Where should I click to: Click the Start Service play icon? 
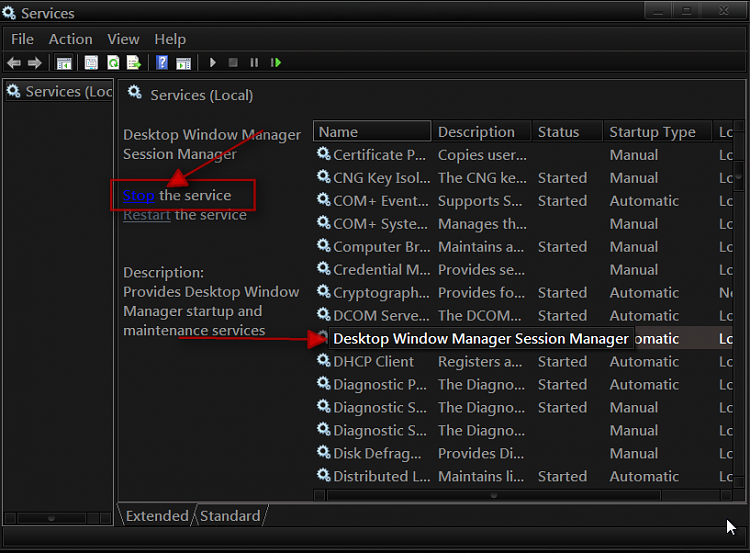(213, 63)
